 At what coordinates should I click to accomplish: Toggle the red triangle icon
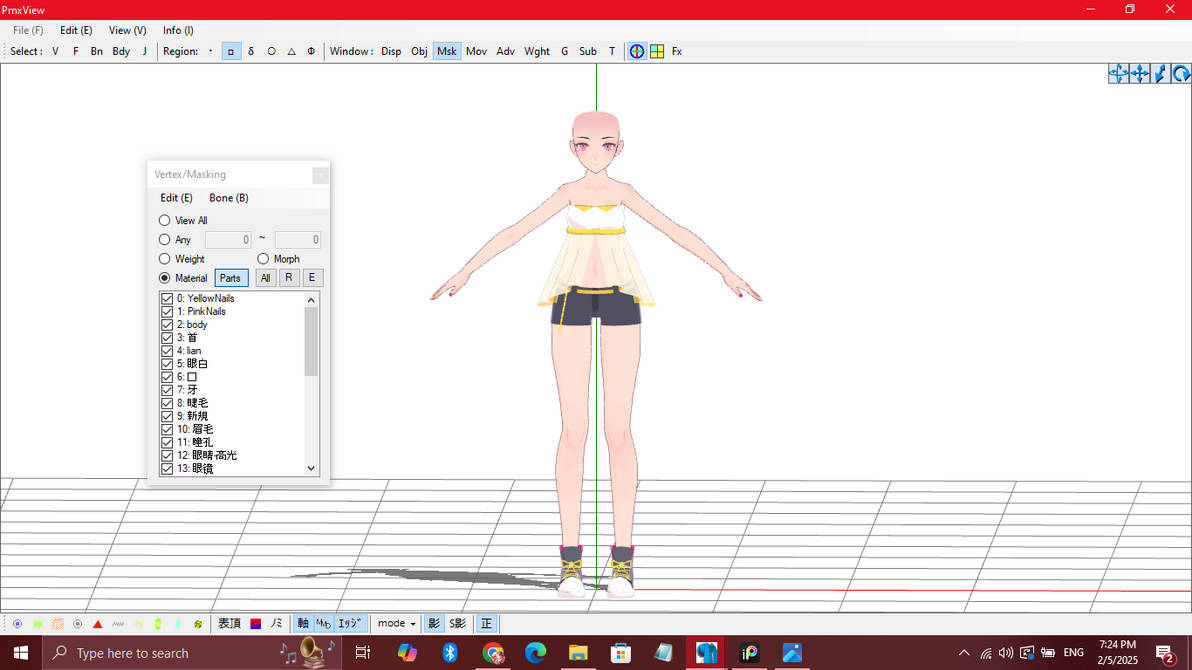click(97, 624)
